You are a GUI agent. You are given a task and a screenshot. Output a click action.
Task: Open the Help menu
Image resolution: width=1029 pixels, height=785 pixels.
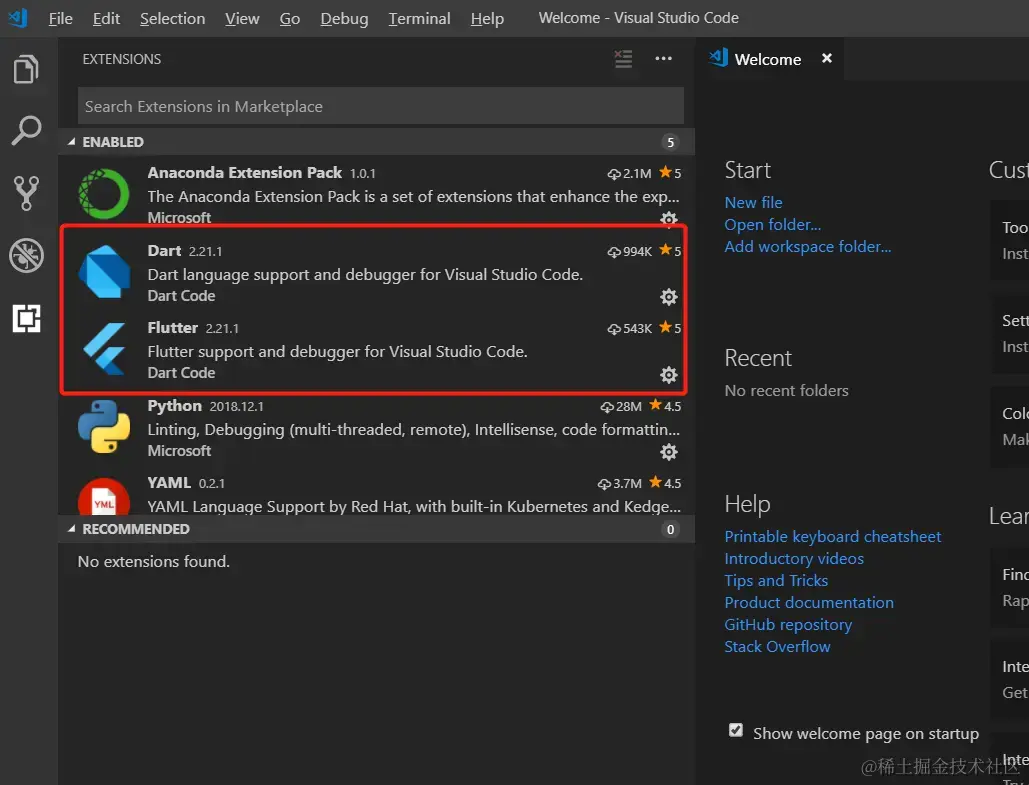(487, 18)
